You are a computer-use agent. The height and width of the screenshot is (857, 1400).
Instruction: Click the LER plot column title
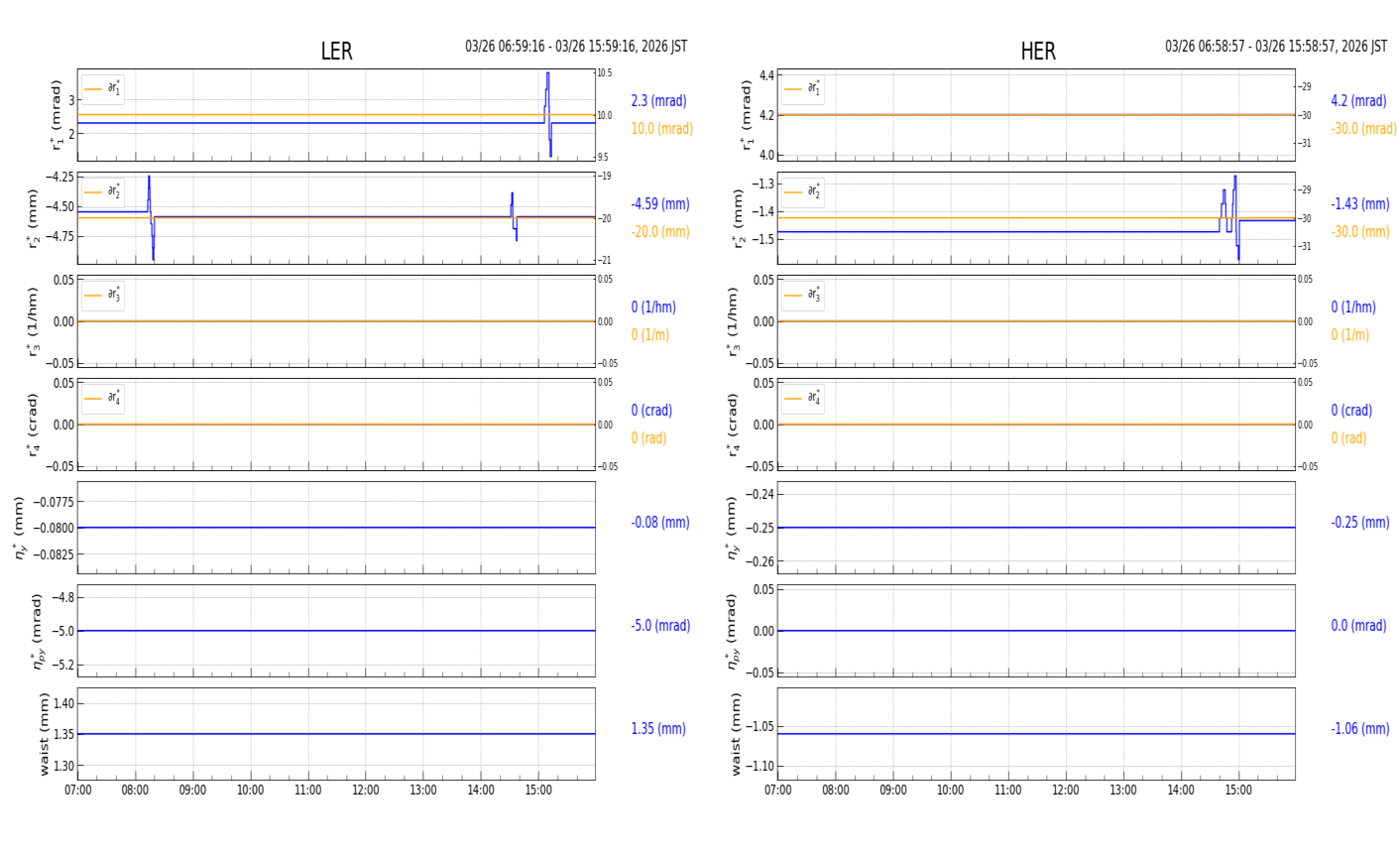coord(336,52)
